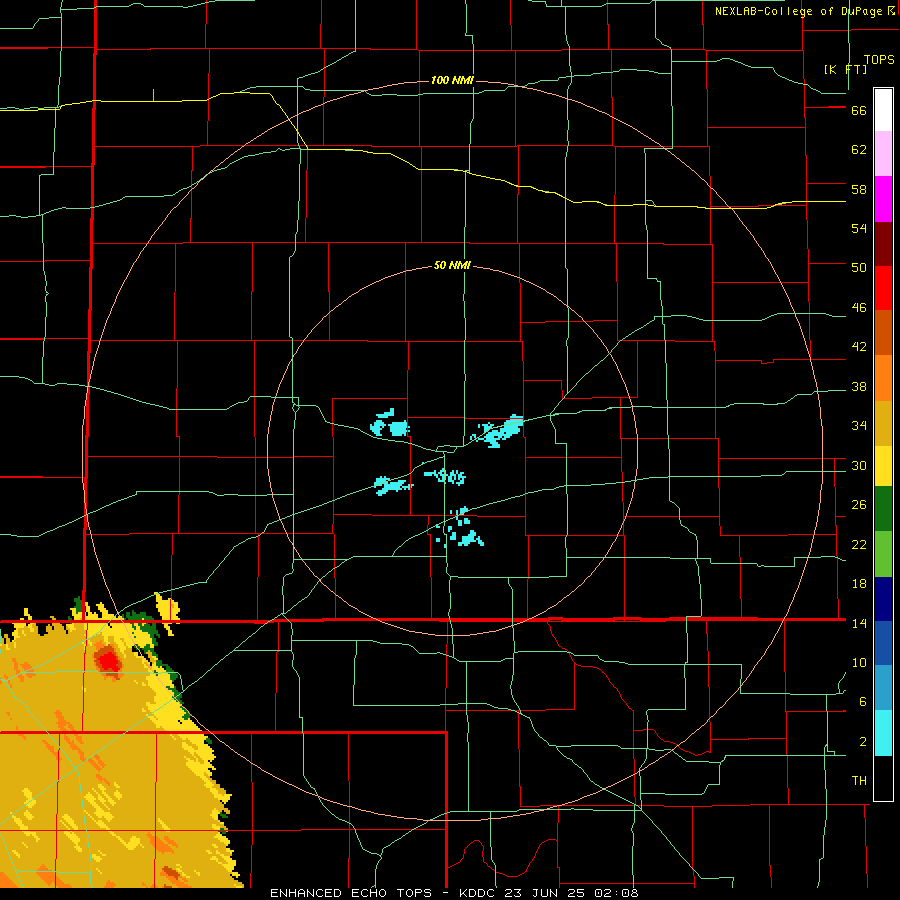Image resolution: width=900 pixels, height=900 pixels.
Task: Select the light pink legend swatch
Action: coord(883,154)
